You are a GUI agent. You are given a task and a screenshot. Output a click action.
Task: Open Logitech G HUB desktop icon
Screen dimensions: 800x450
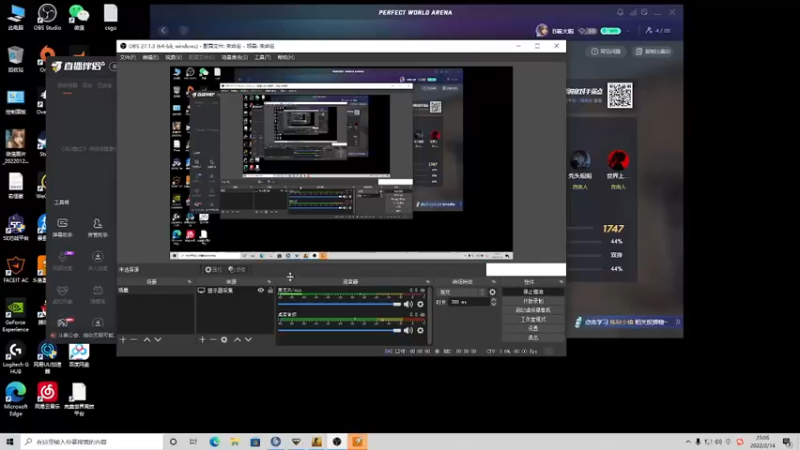[x=15, y=358]
